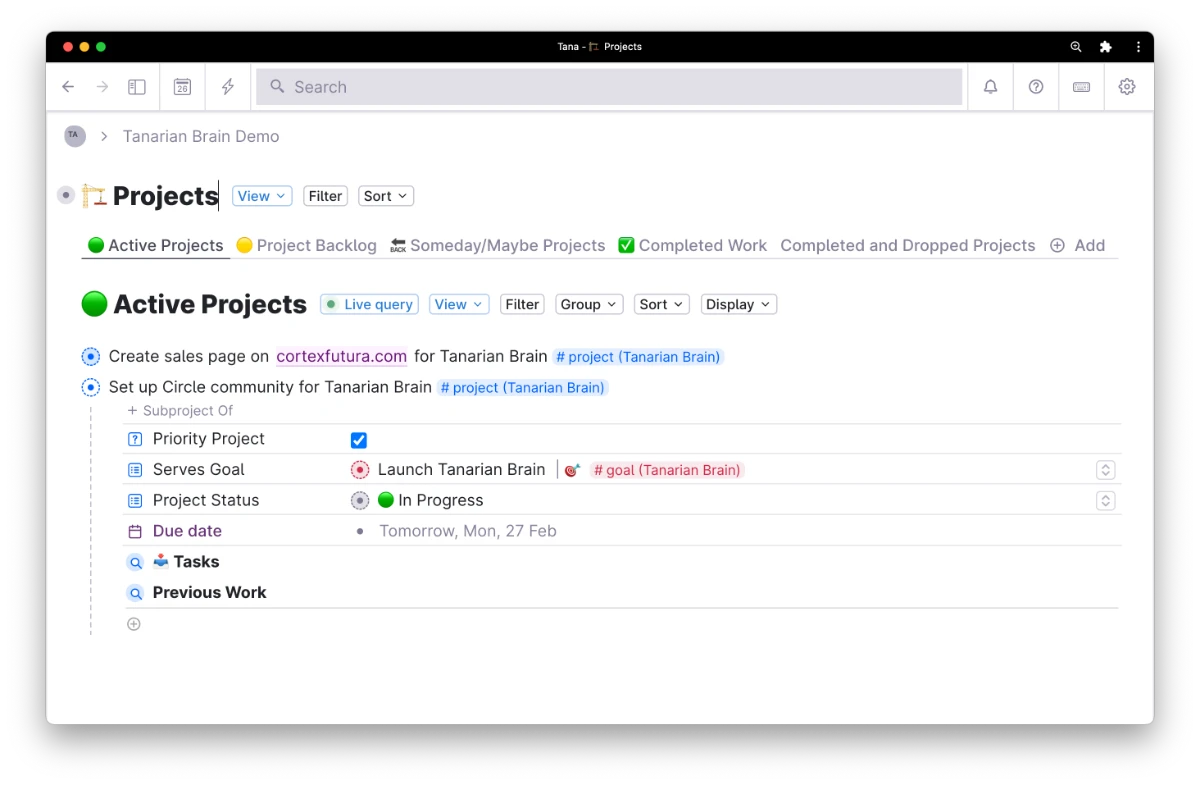Click the TA workspace avatar
Viewport: 1200px width, 785px height.
74,136
